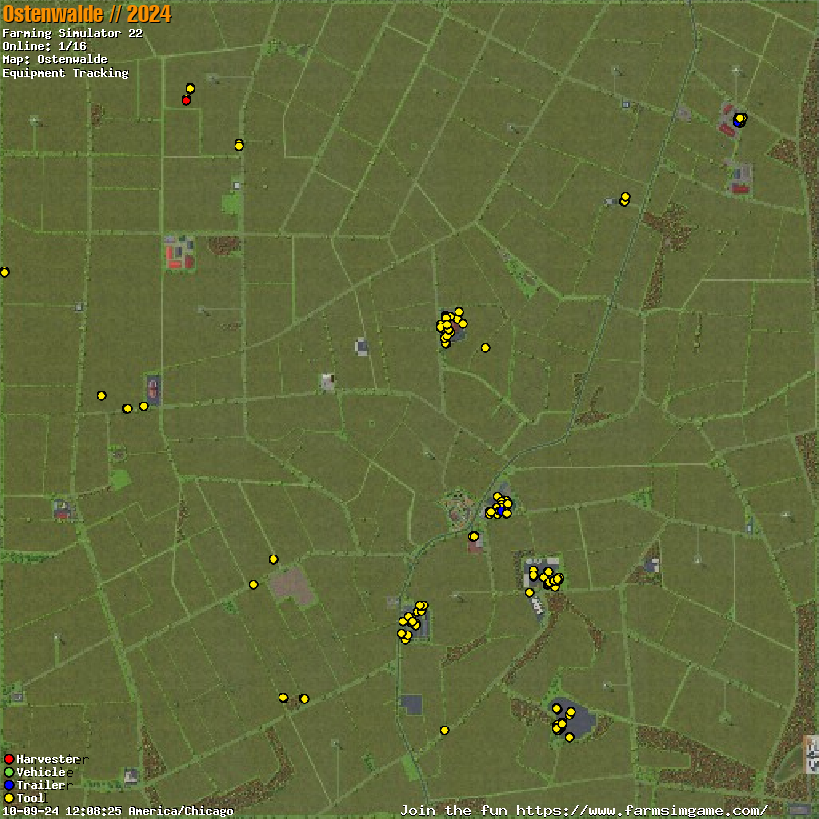Select the blue Trailer marker in the top-right farmyard
The width and height of the screenshot is (819, 819).
(738, 122)
